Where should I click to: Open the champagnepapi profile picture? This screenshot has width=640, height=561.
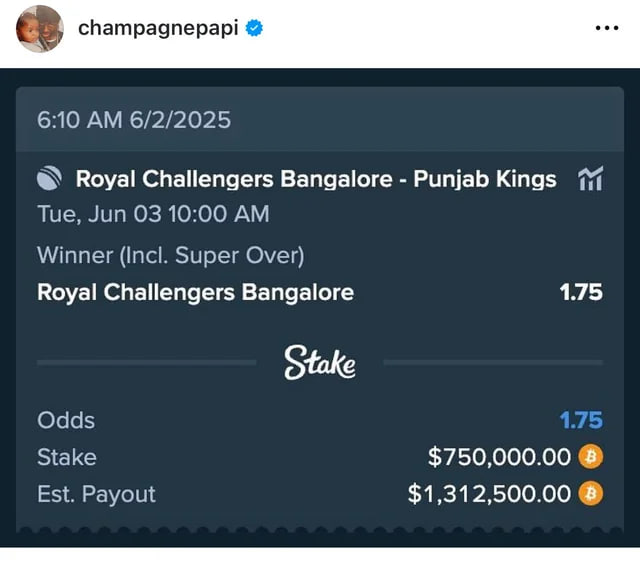coord(40,29)
